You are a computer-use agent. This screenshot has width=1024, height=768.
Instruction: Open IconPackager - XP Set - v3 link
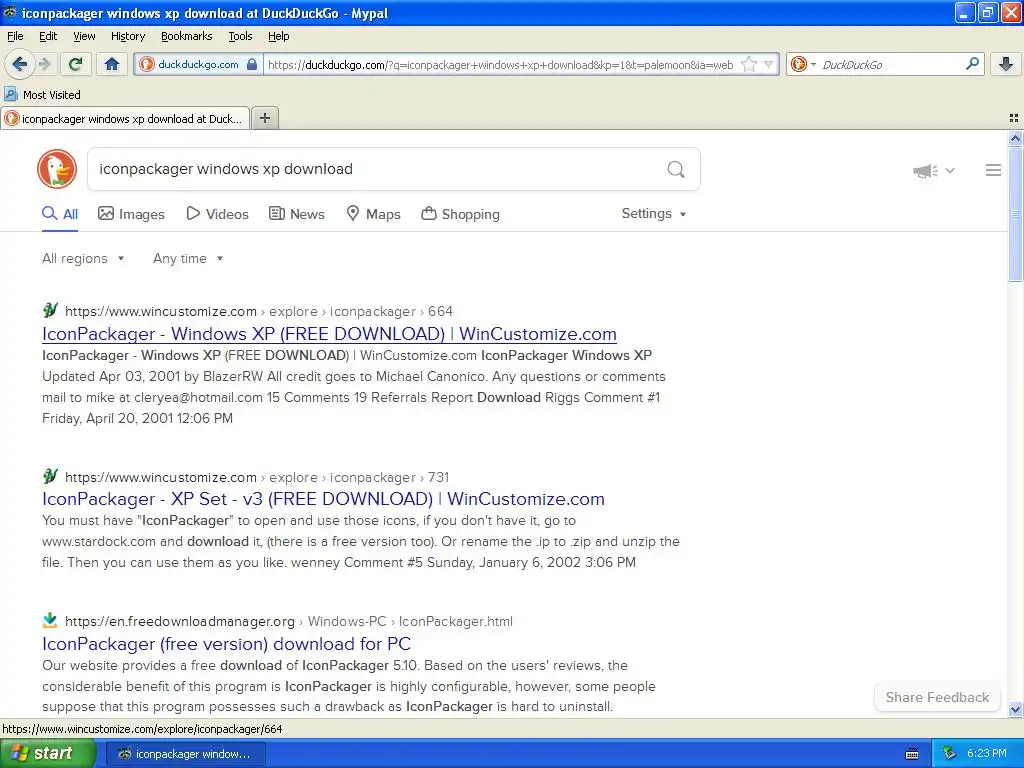323,499
